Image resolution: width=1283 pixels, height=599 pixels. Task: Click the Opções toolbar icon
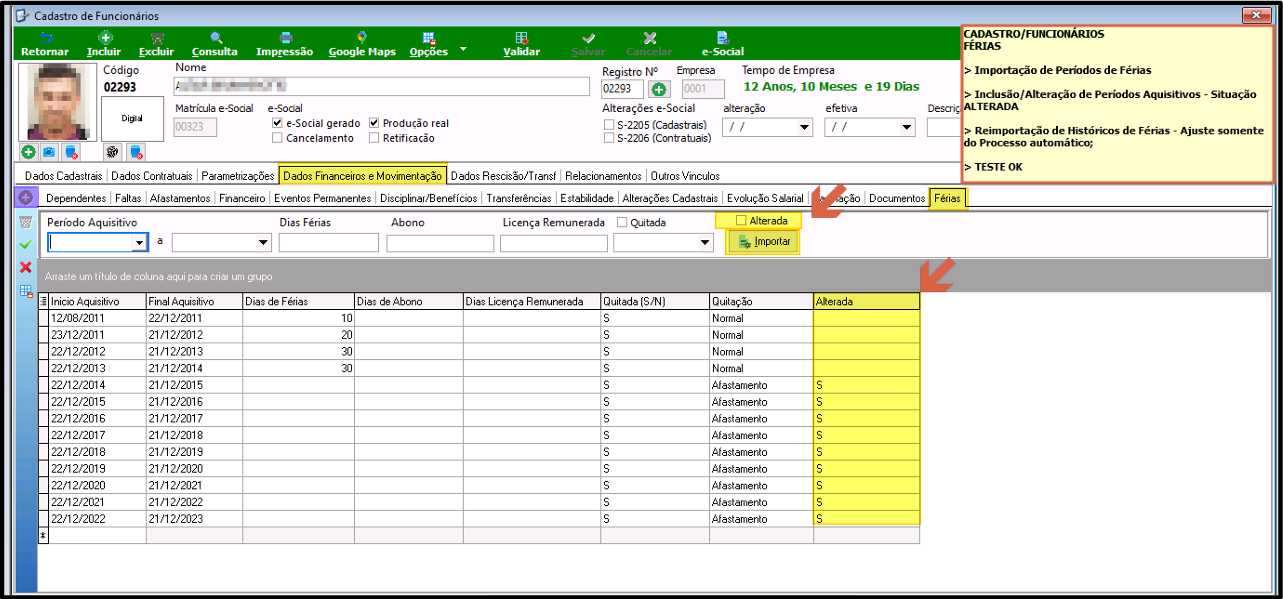(x=429, y=37)
